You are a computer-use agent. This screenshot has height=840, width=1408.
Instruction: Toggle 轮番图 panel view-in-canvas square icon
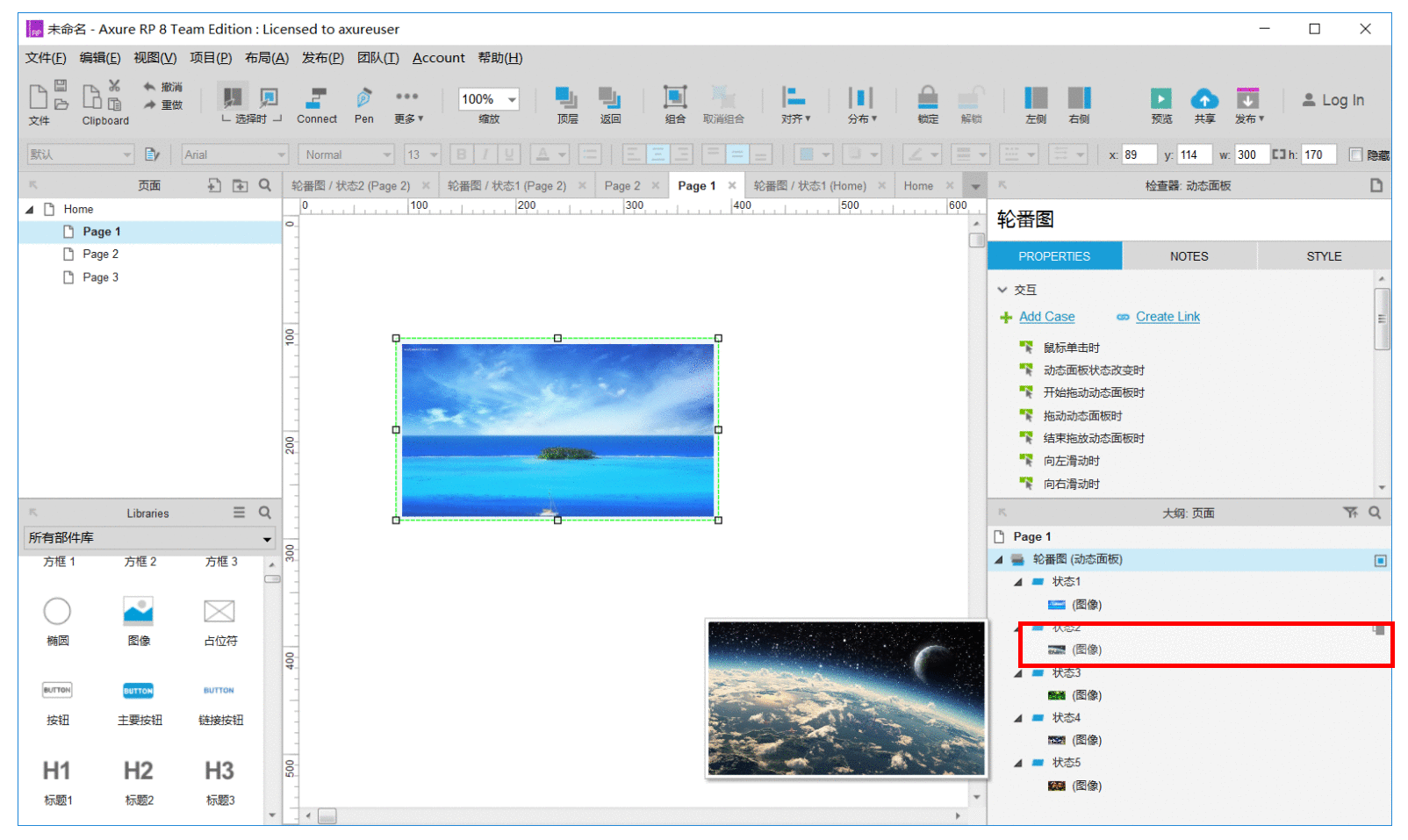[x=1380, y=560]
